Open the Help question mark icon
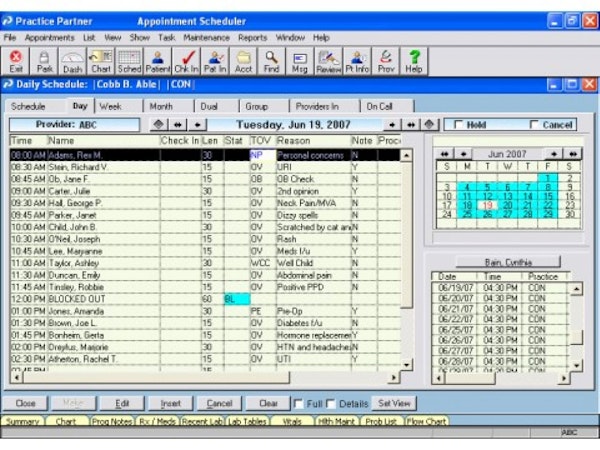 click(414, 61)
